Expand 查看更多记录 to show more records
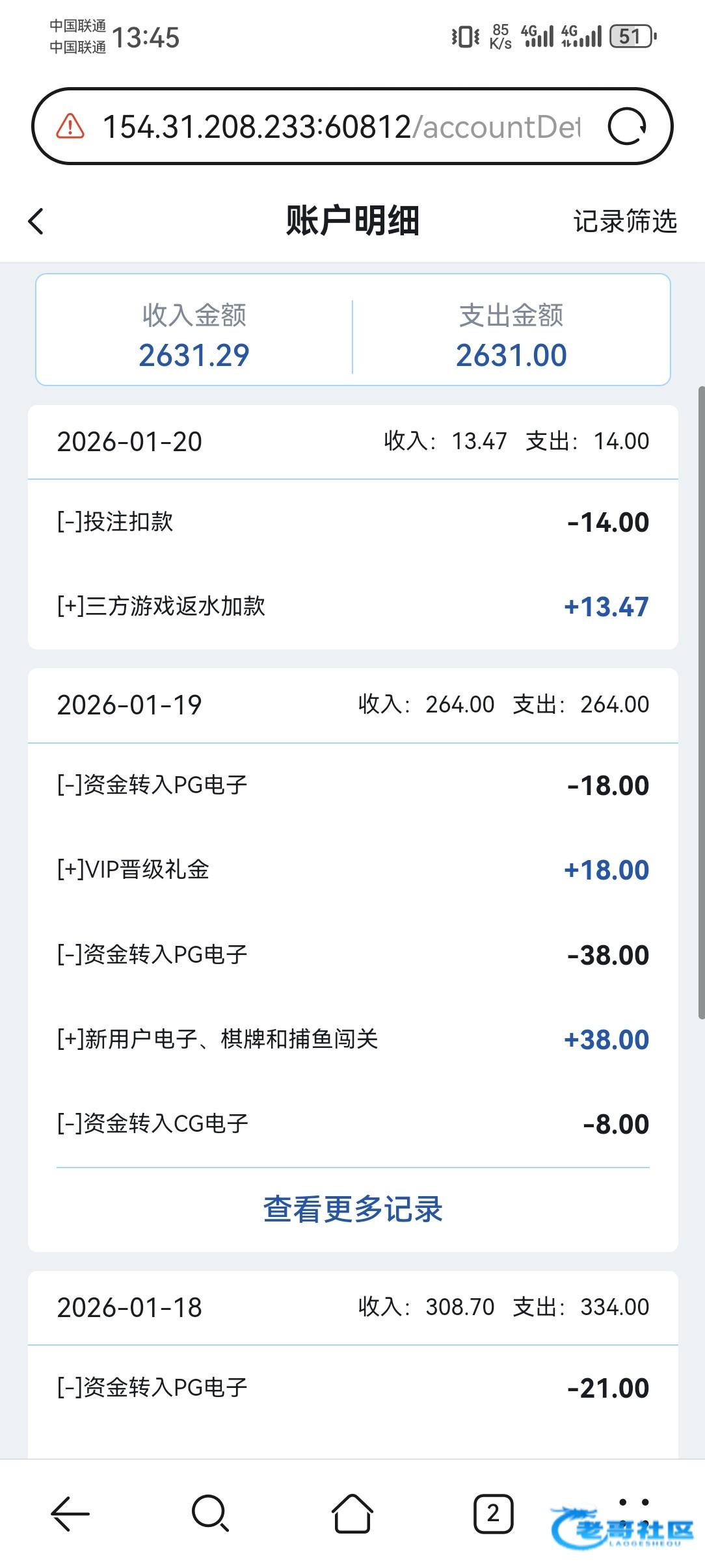This screenshot has width=705, height=1568. 352,1209
